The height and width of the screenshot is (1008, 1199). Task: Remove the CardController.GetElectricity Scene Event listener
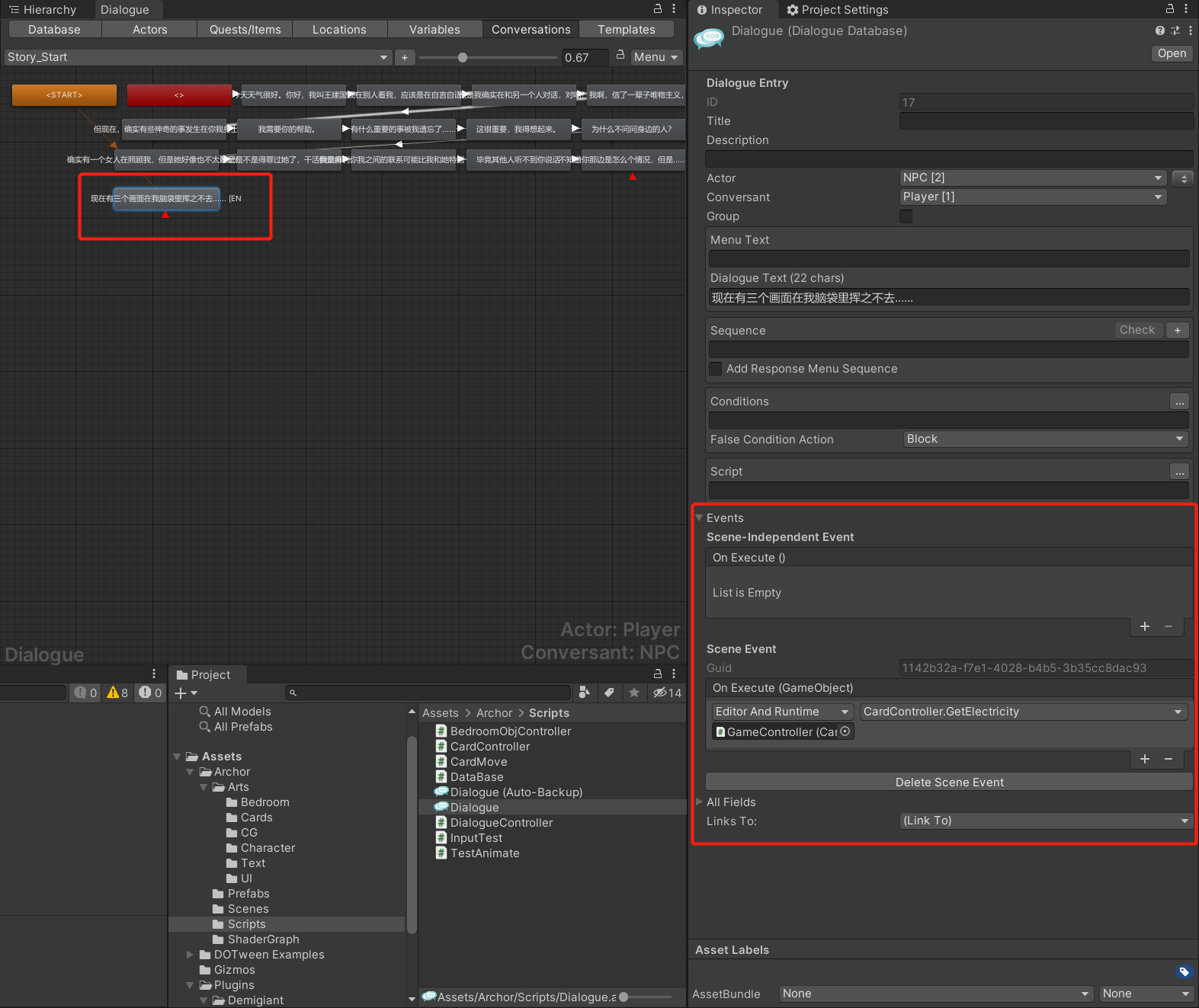pyautogui.click(x=1169, y=759)
